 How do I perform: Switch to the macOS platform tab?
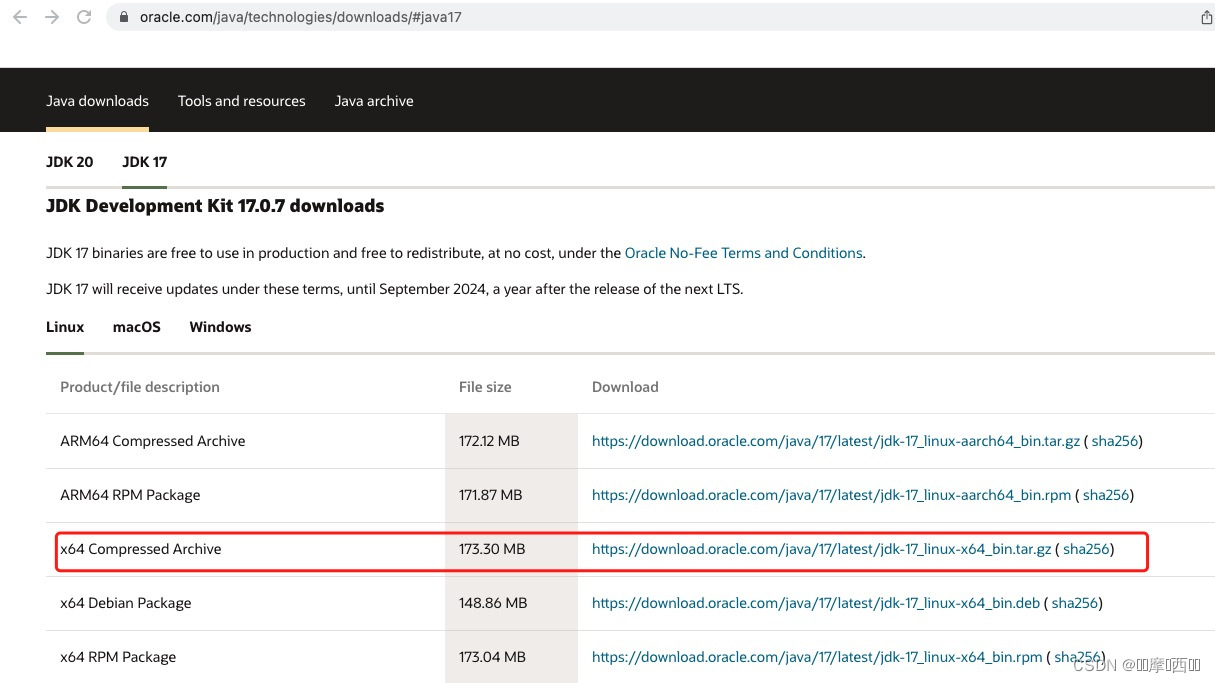[x=137, y=327]
